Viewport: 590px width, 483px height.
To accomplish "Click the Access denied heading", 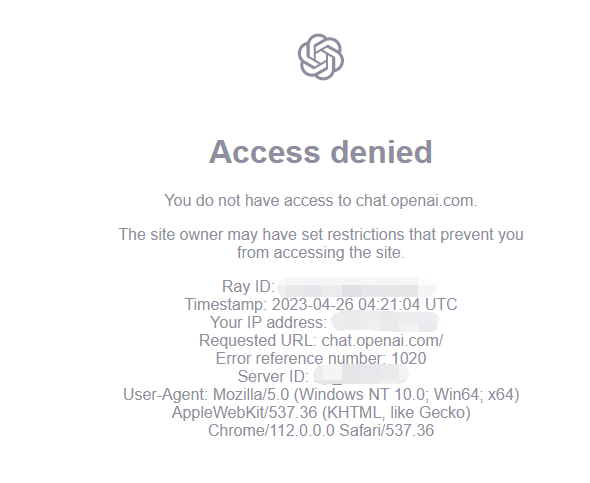I will pyautogui.click(x=321, y=152).
